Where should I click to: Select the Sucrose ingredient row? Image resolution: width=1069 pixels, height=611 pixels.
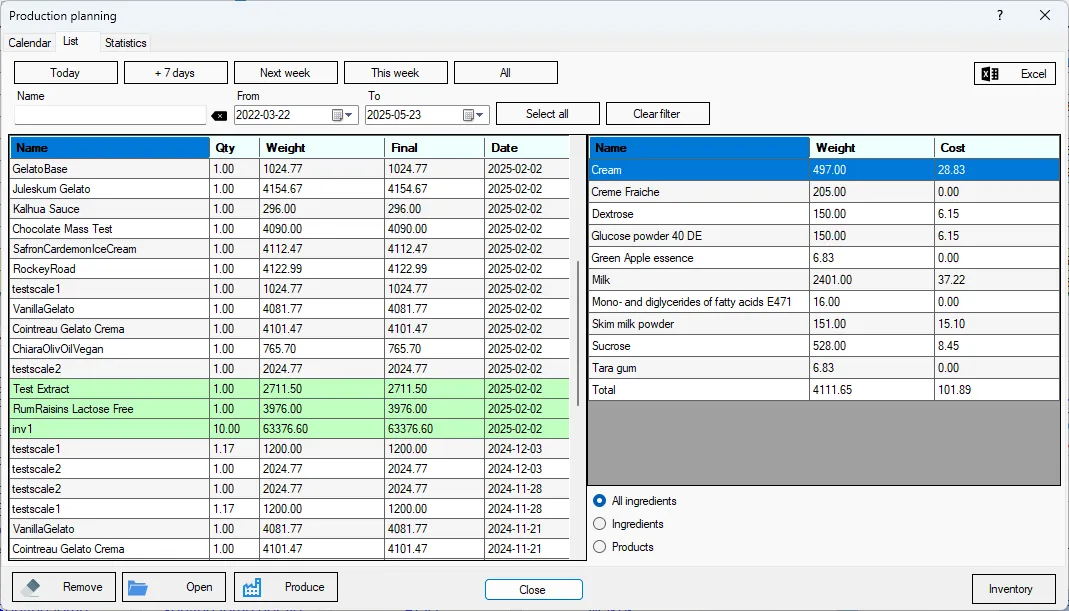pos(824,346)
